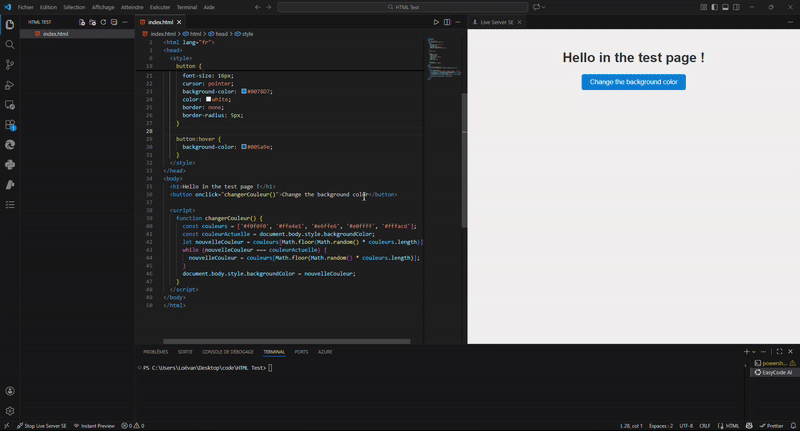Open the Azure view in activity bar

[x=10, y=185]
